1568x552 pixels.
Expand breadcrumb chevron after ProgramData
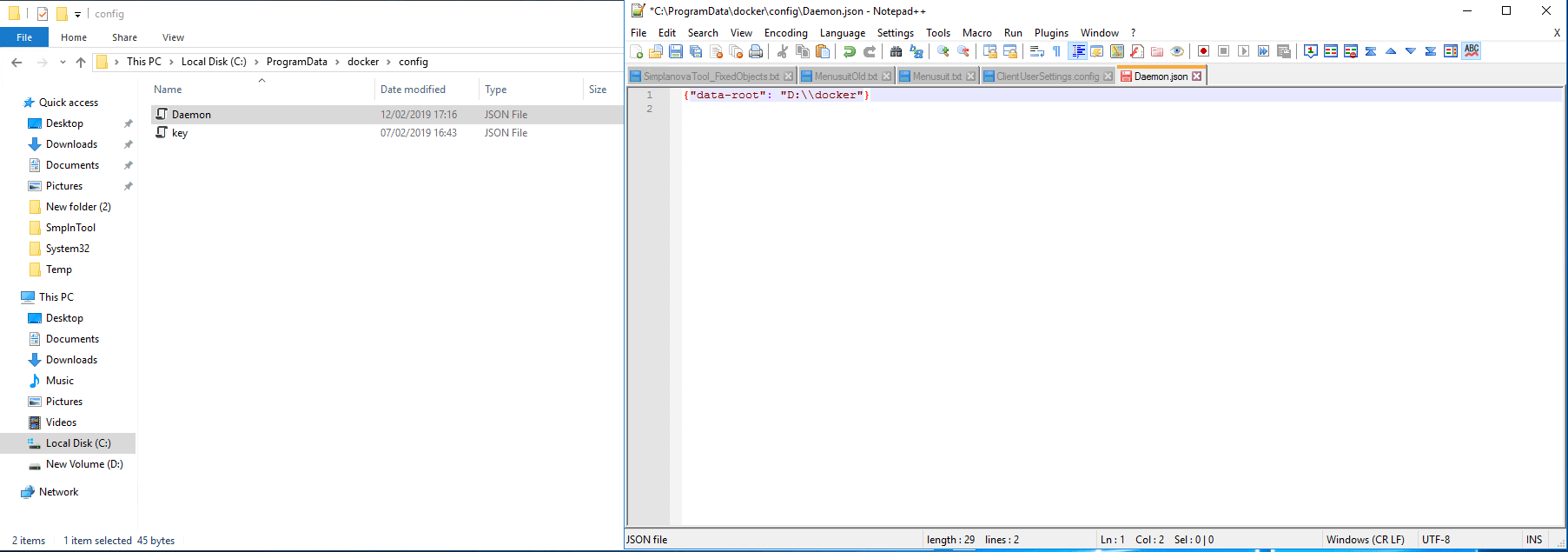point(337,63)
